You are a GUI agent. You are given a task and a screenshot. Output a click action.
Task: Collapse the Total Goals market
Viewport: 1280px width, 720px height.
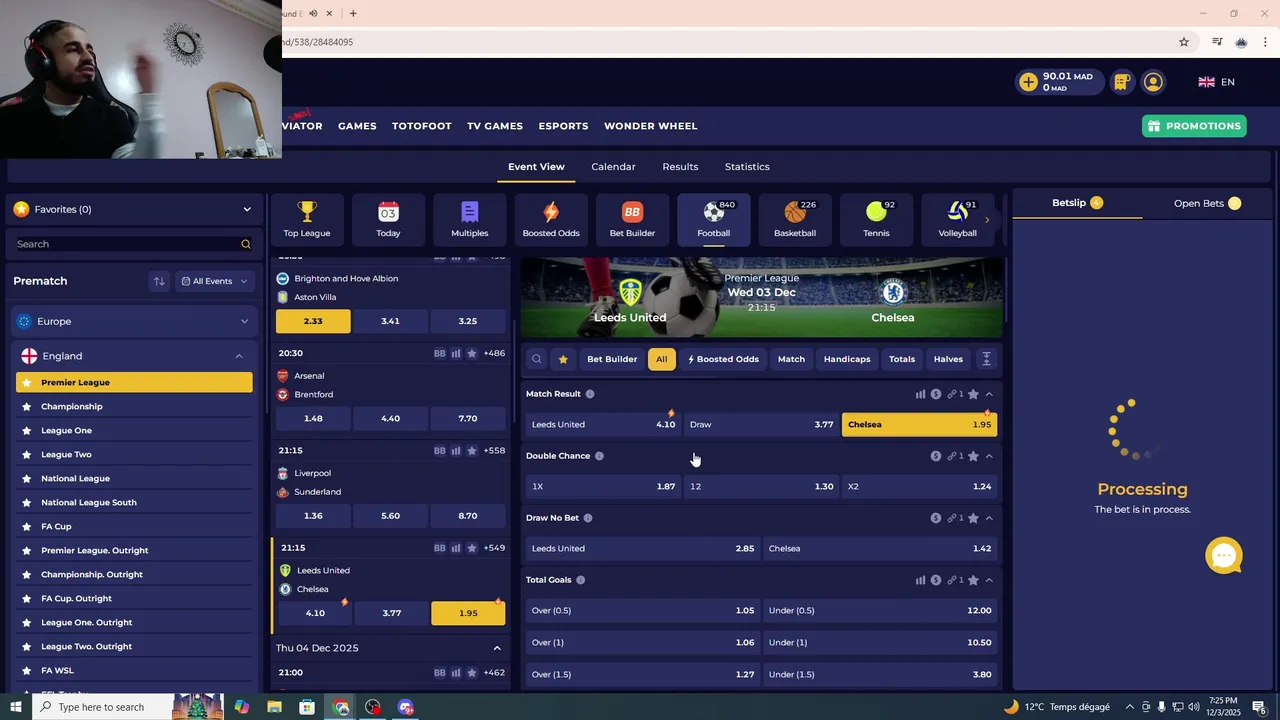point(989,580)
